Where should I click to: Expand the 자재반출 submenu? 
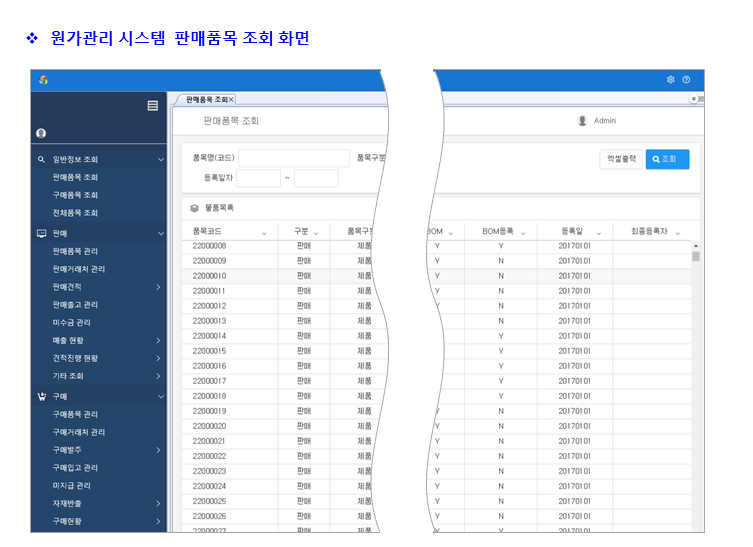coord(158,503)
